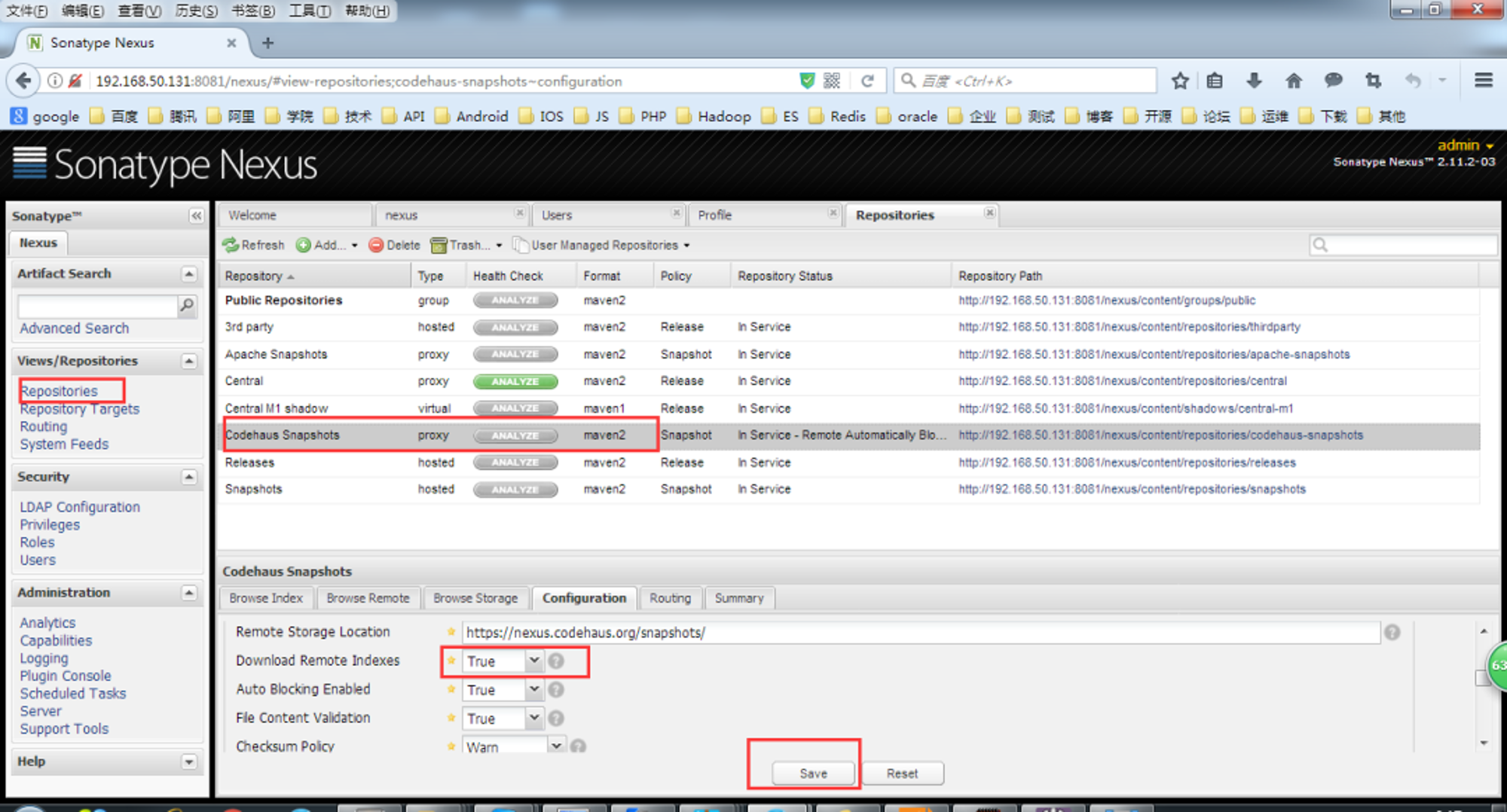The width and height of the screenshot is (1507, 812).
Task: Open the browser hamburger menu
Action: click(1483, 81)
